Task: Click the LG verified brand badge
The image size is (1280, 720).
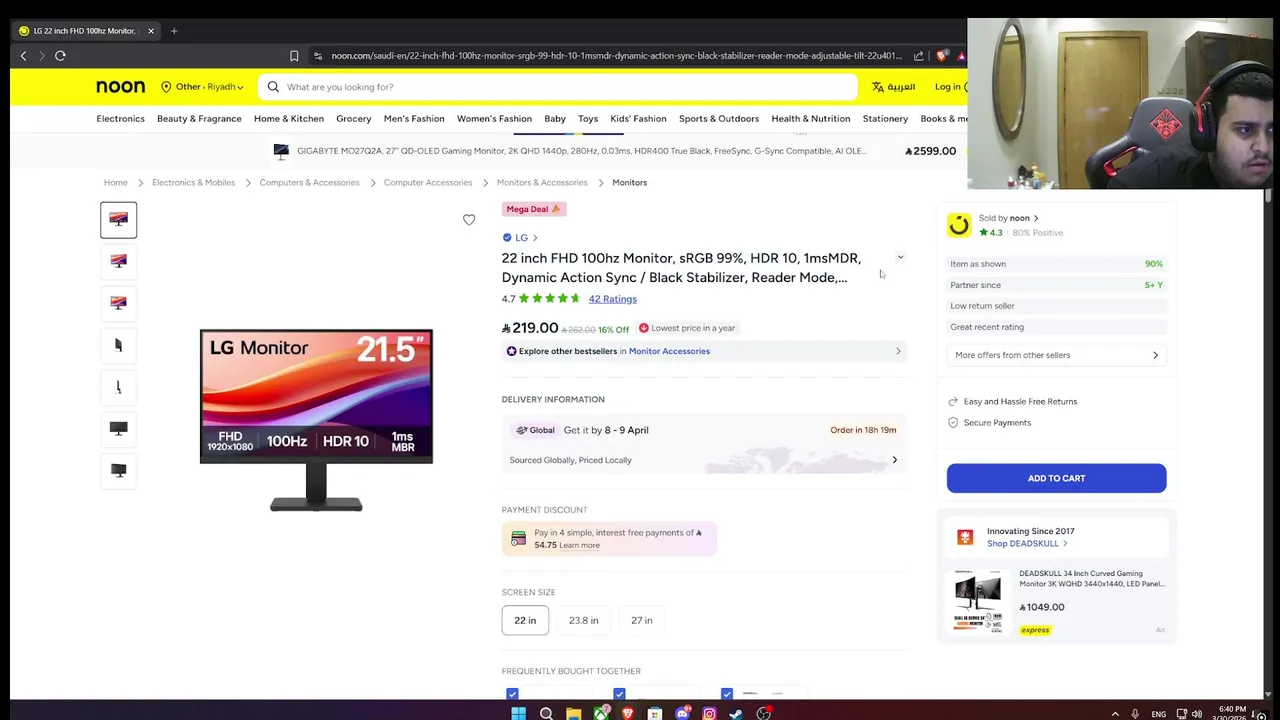Action: (507, 238)
